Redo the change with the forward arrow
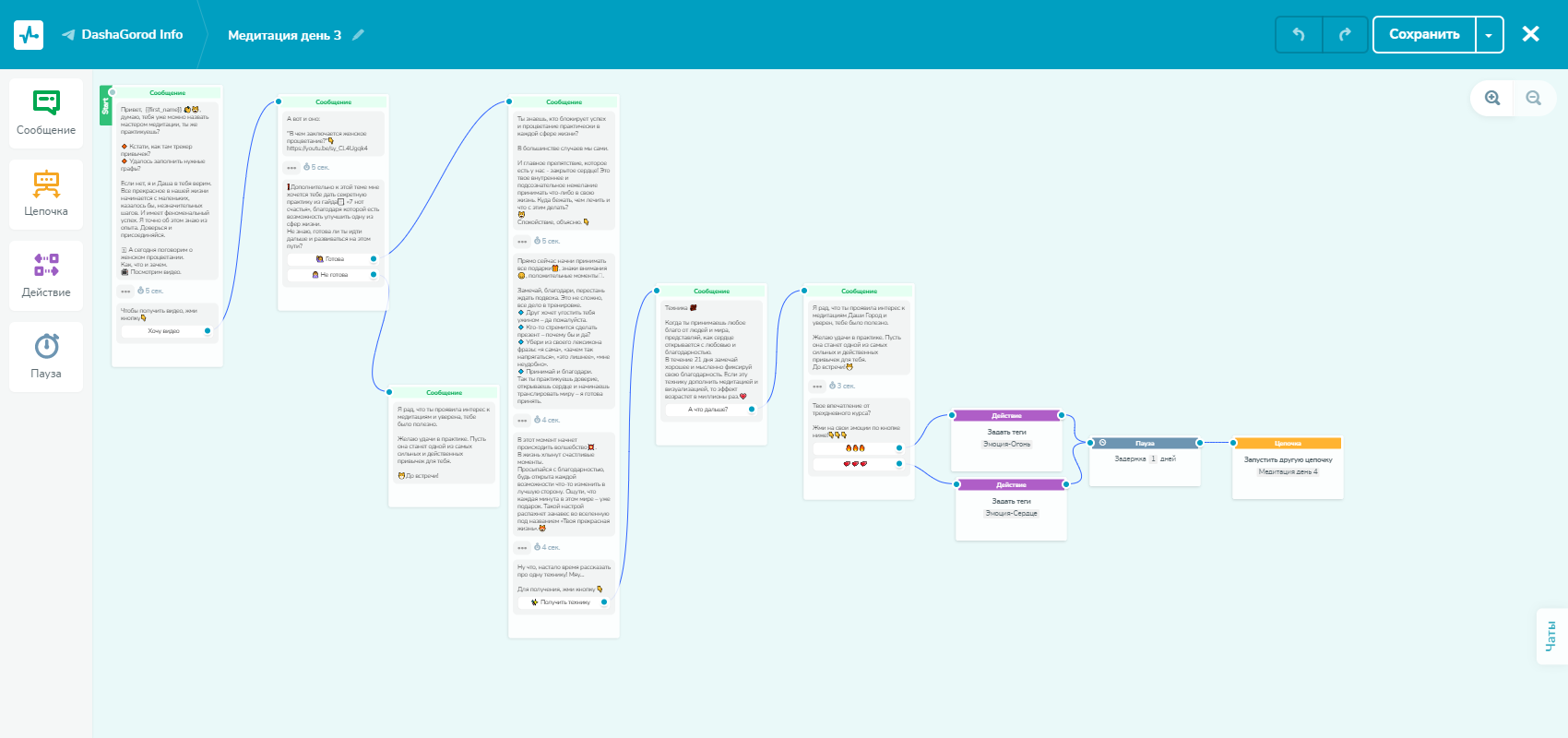This screenshot has height=738, width=1568. [1345, 35]
